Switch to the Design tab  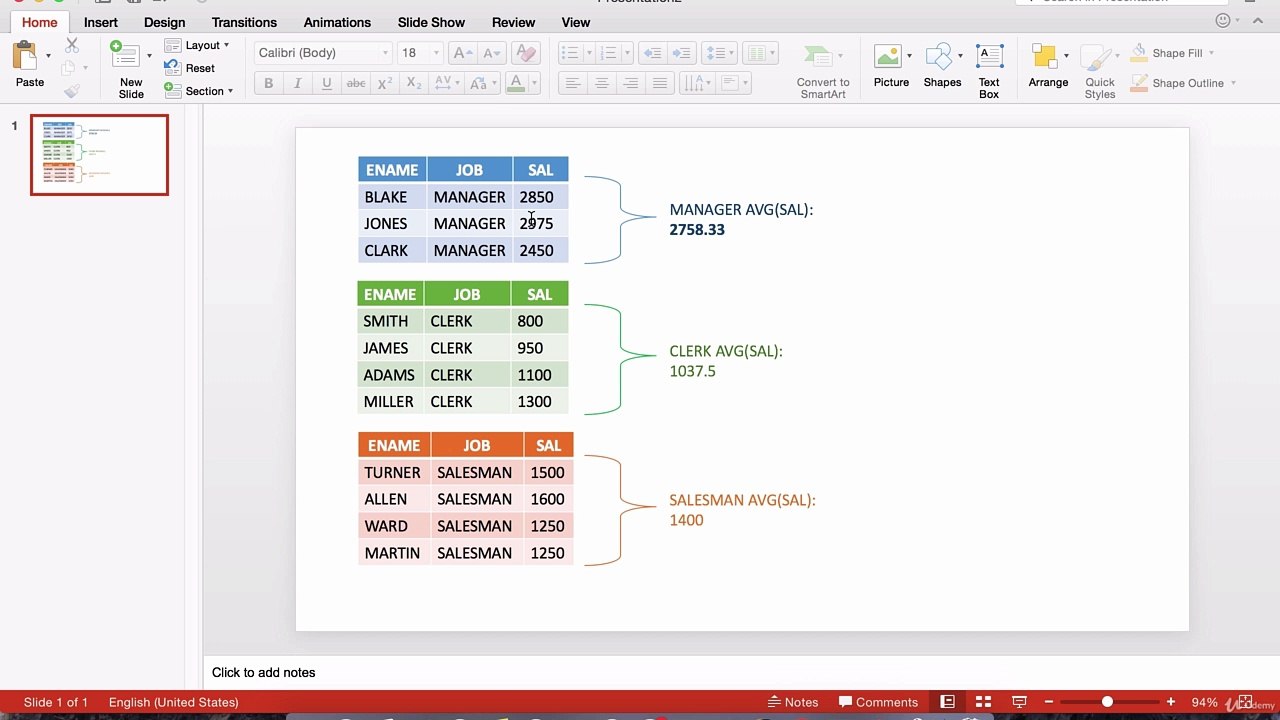164,22
